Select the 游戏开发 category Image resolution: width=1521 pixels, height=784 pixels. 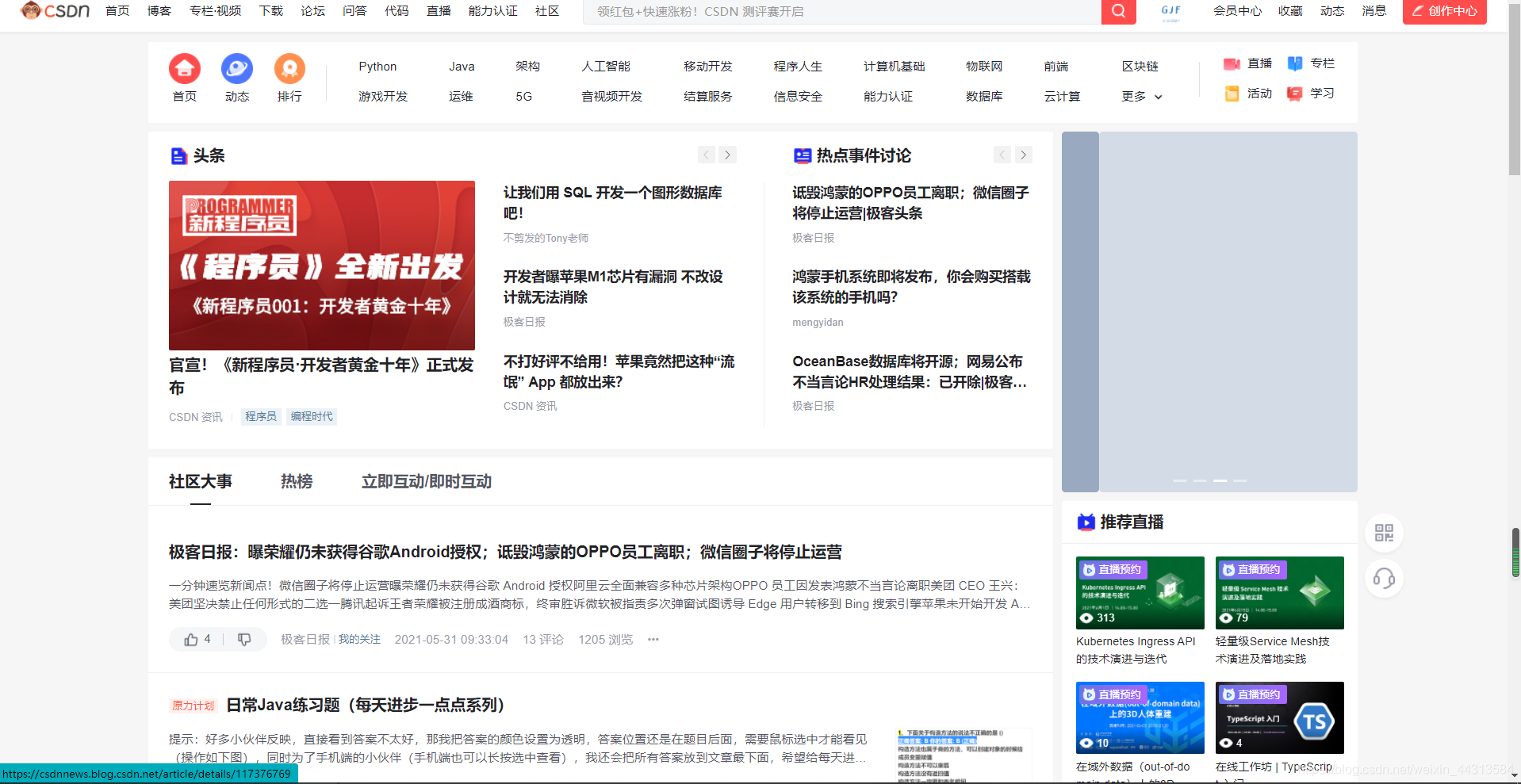383,96
